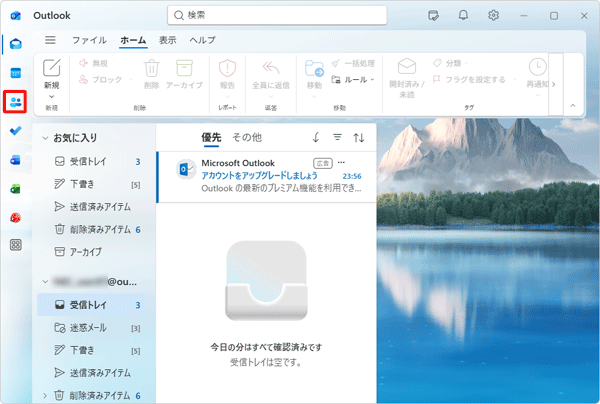
Task: Open Outlook settings gear
Action: (x=493, y=15)
